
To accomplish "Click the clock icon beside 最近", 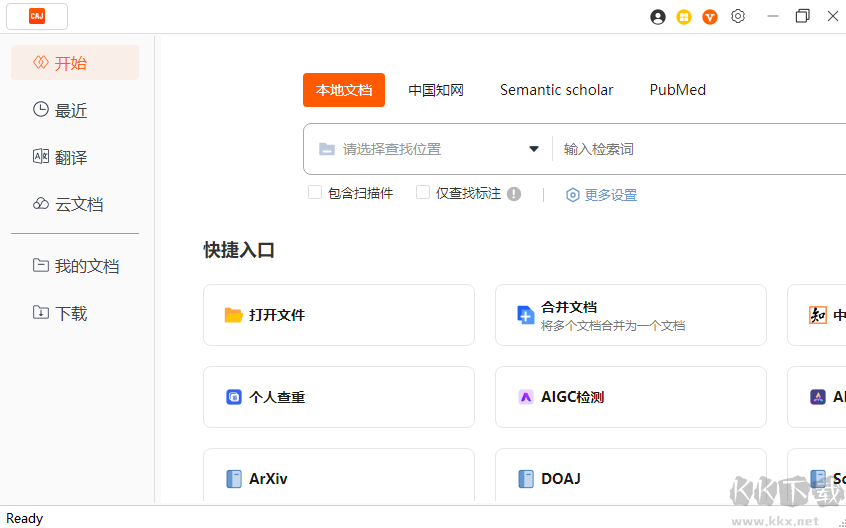I will (x=40, y=109).
